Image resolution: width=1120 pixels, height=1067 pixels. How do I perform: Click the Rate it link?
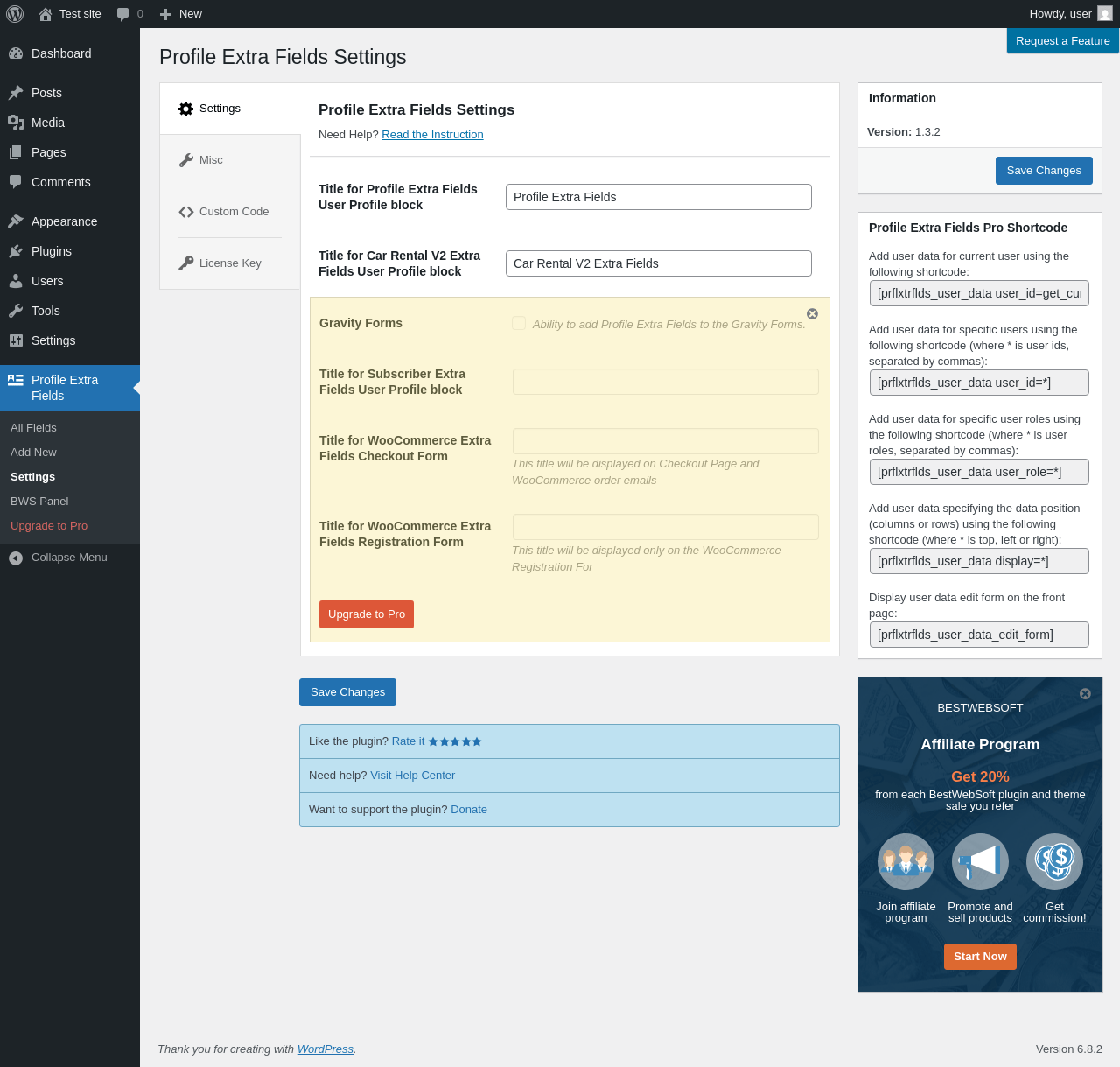(408, 741)
